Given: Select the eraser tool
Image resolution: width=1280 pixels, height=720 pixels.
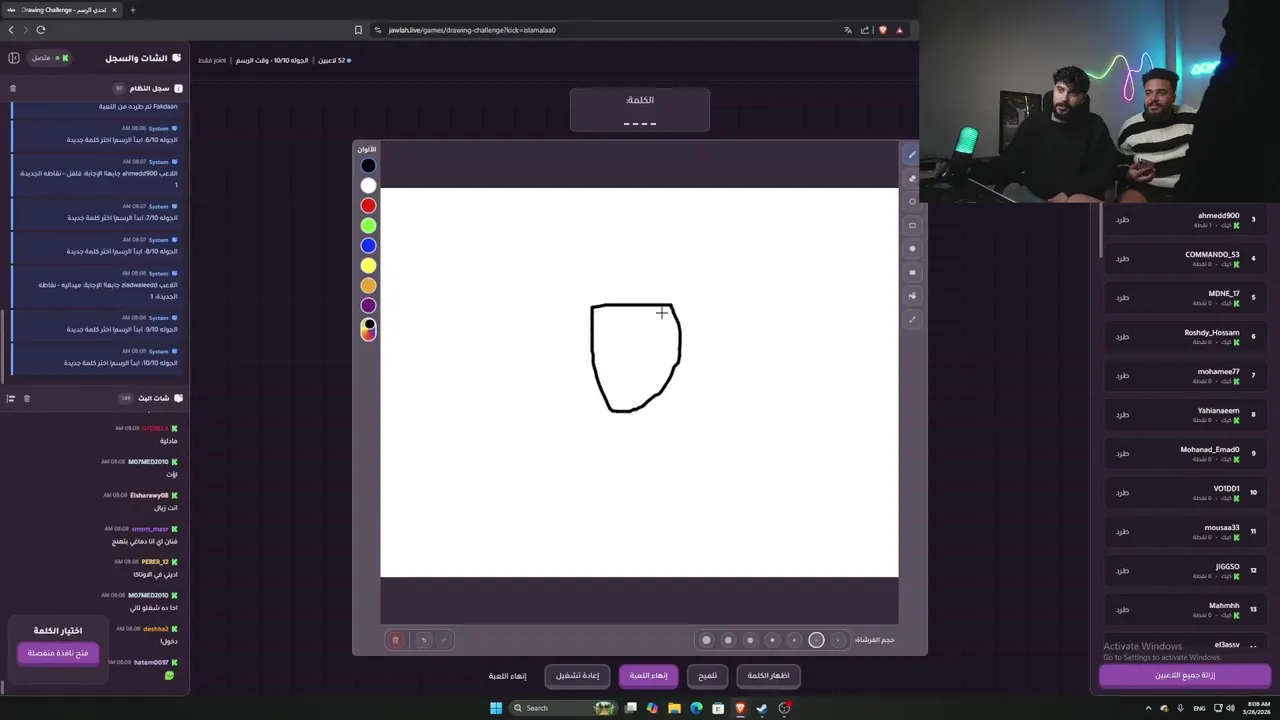Looking at the screenshot, I should pos(911,178).
